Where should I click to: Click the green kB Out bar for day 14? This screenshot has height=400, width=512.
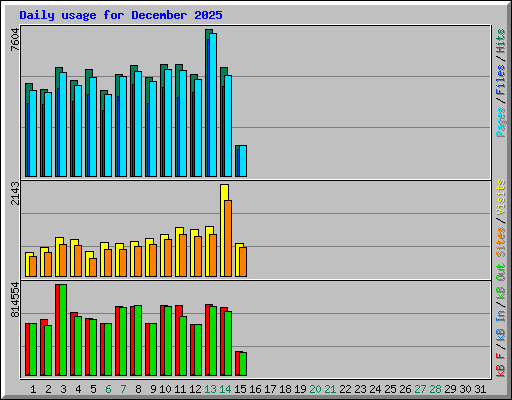coord(228,343)
